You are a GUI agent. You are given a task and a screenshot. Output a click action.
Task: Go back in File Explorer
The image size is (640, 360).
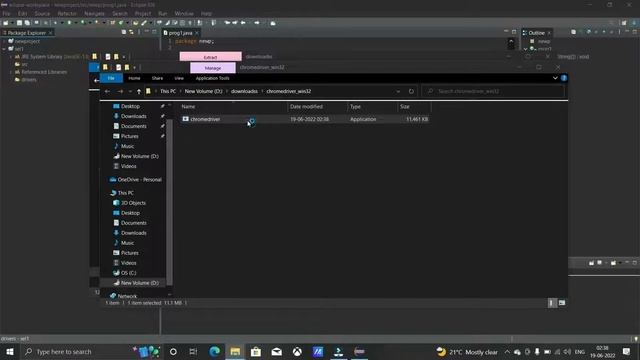tap(107, 91)
